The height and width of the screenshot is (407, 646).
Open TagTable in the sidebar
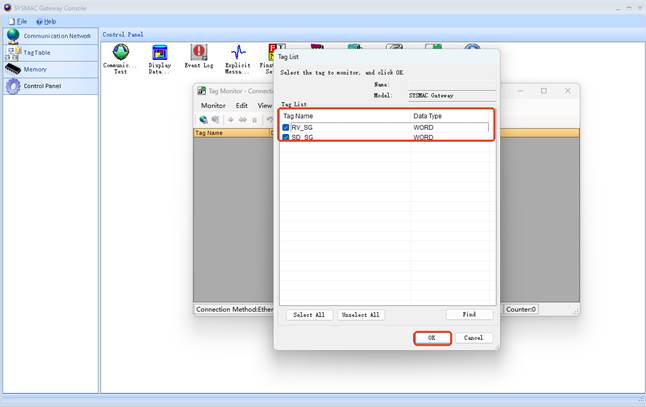pyautogui.click(x=50, y=53)
